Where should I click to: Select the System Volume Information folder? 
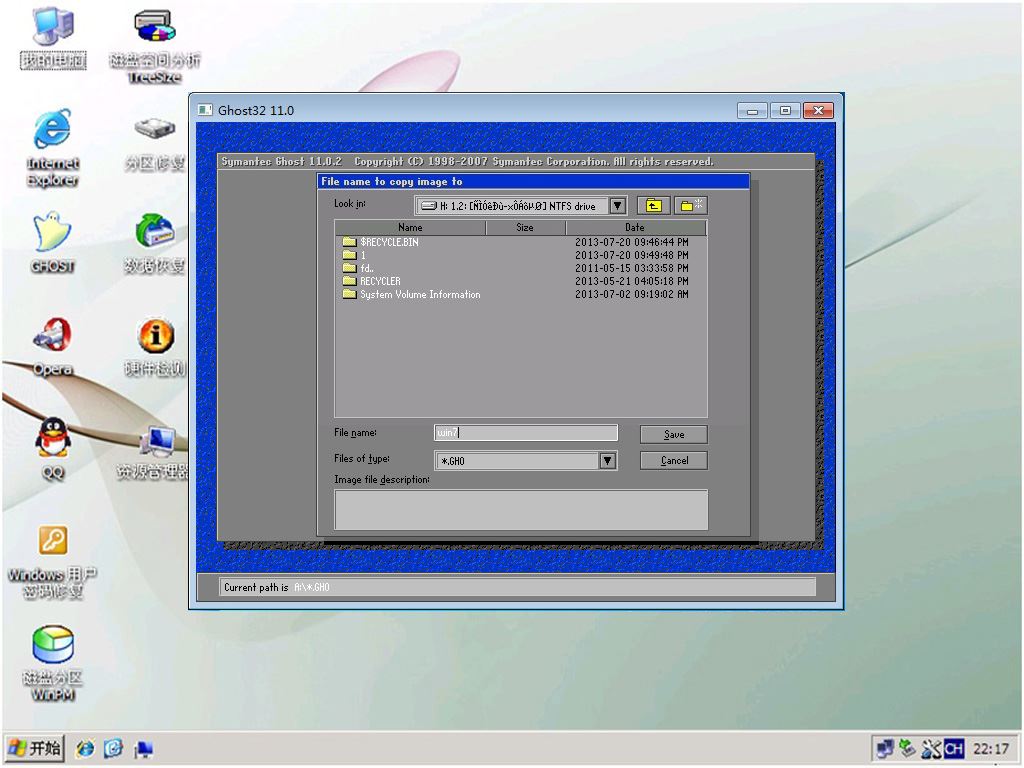(411, 295)
